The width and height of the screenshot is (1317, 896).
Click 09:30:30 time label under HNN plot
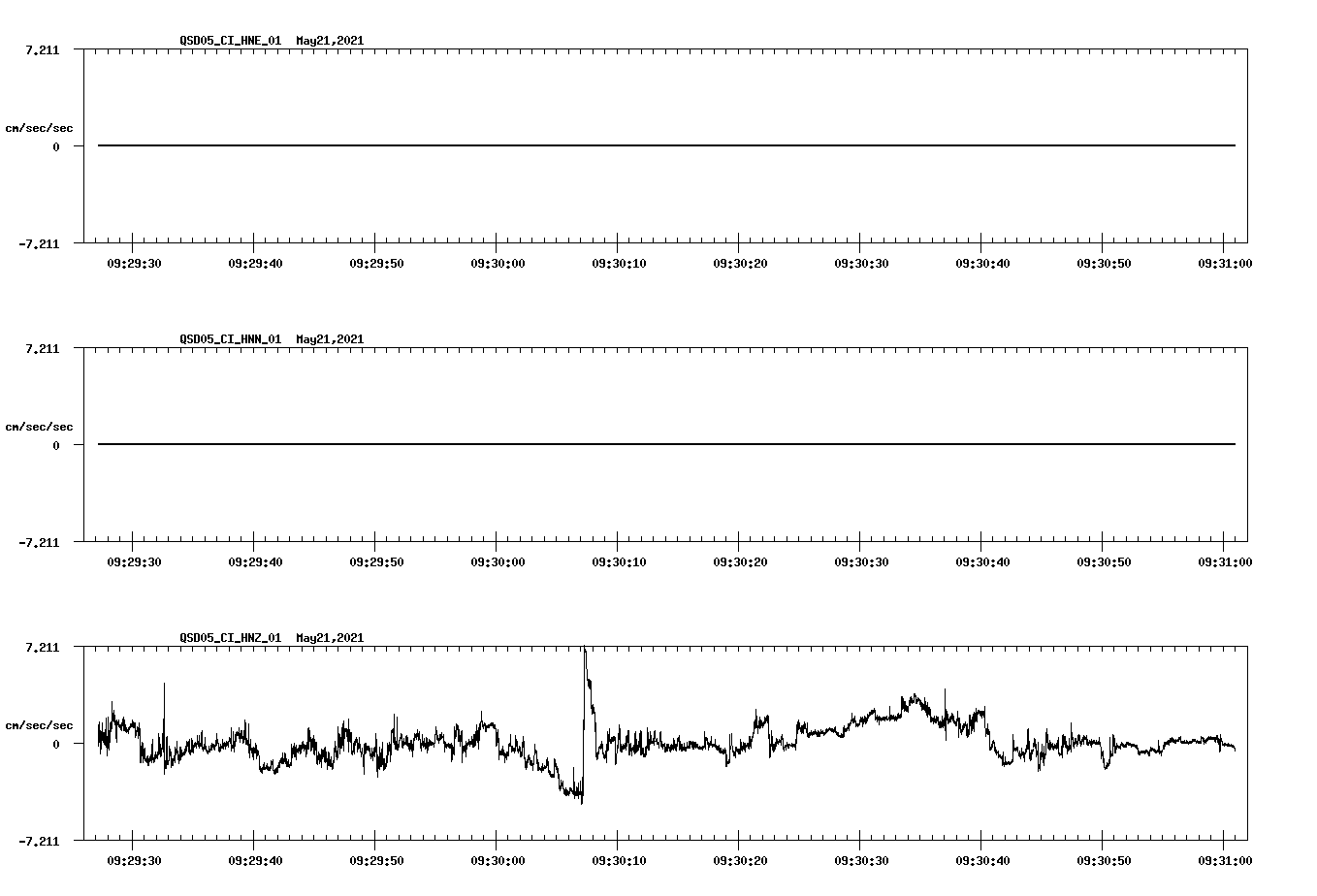click(x=861, y=561)
